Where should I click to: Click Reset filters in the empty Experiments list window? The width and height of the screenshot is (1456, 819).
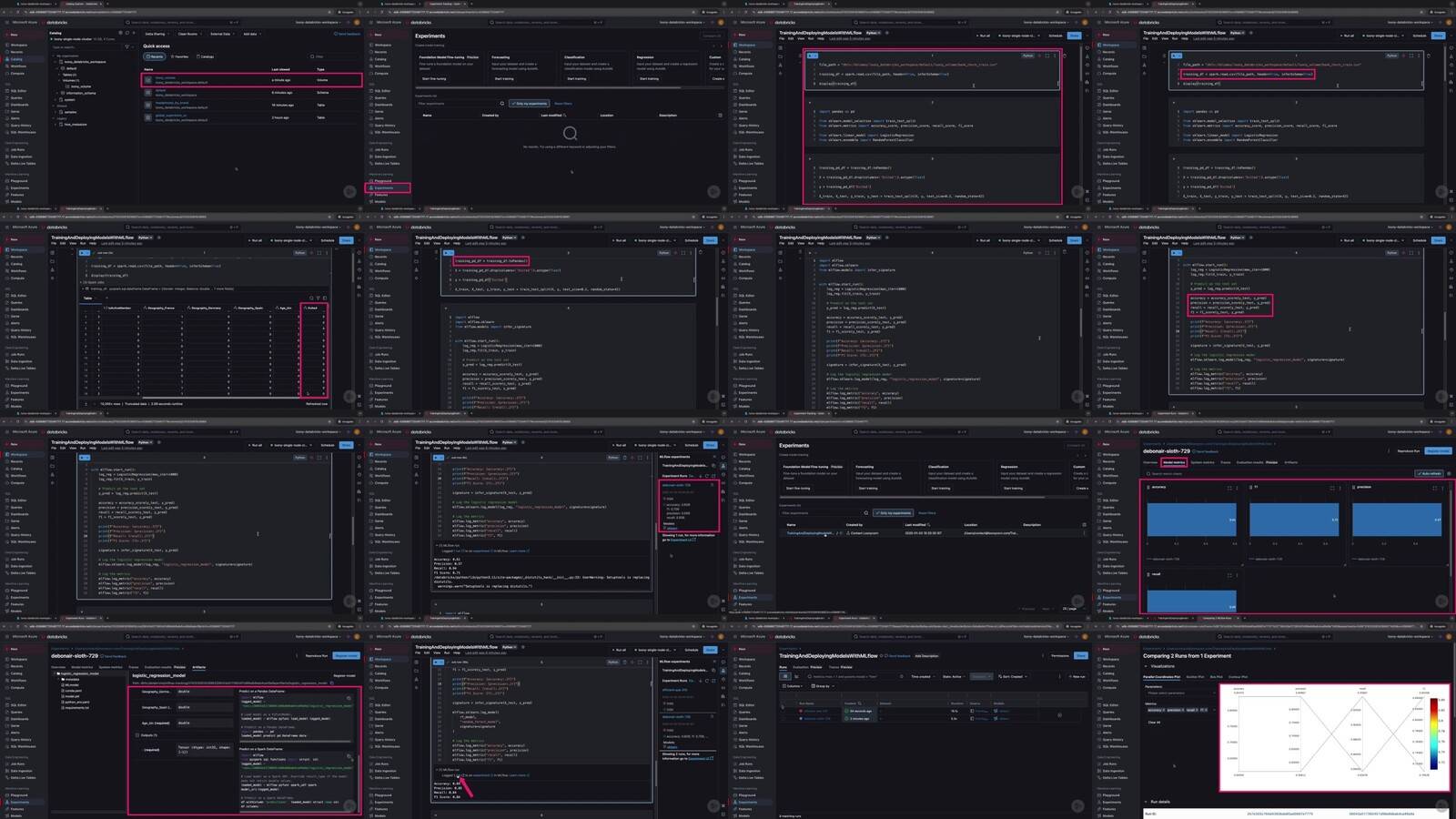coord(563,104)
